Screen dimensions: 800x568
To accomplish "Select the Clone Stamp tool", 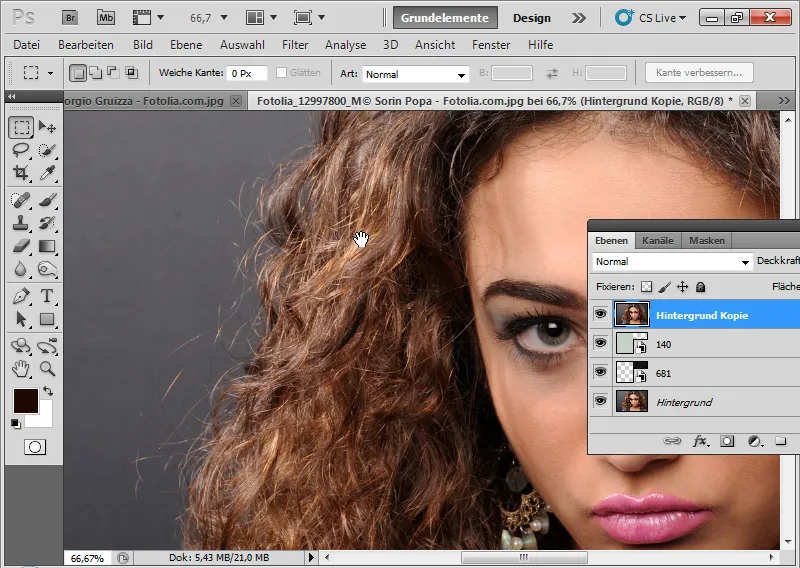I will 21,223.
